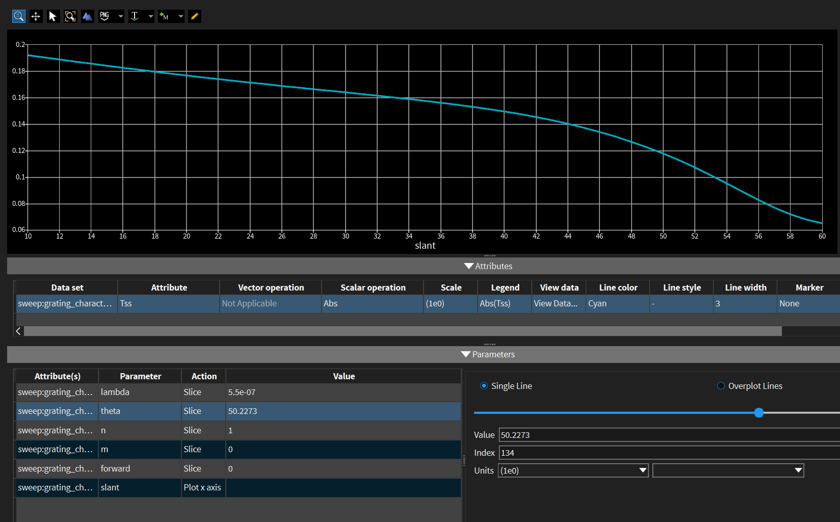The width and height of the screenshot is (840, 522).
Task: Select the m parameter row
Action: point(238,449)
